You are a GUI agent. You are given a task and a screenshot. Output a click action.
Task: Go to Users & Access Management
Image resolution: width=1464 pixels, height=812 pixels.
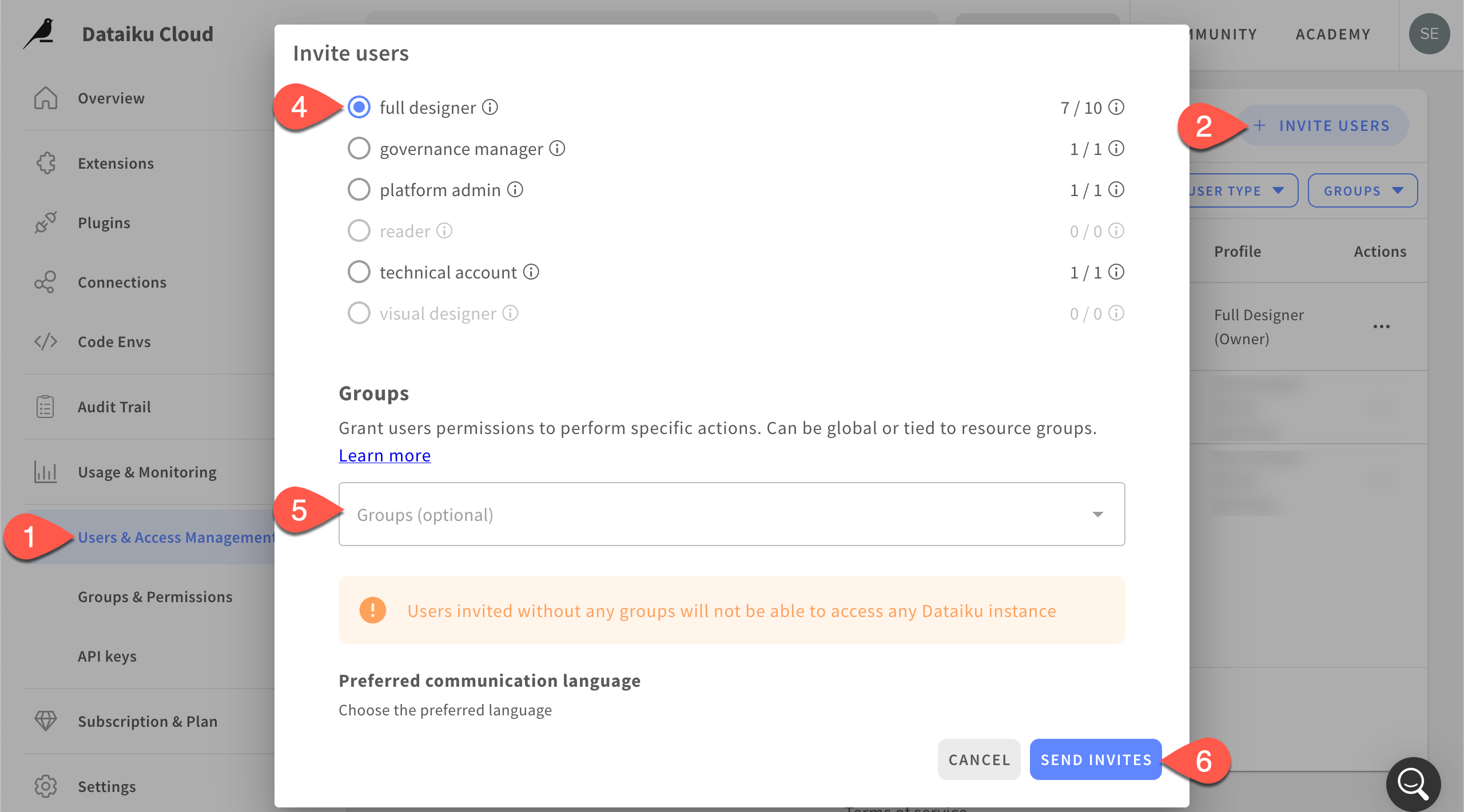(x=176, y=537)
